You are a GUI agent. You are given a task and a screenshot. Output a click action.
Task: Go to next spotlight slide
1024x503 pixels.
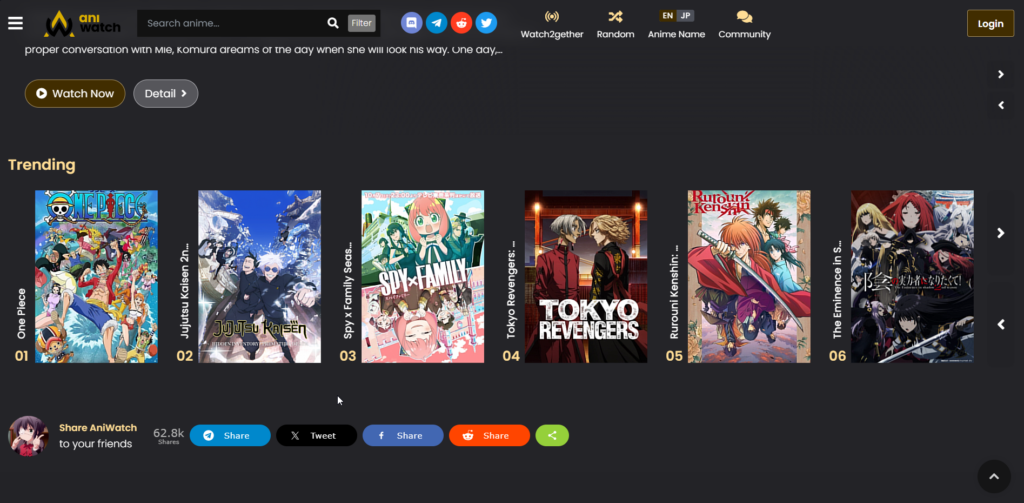tap(1000, 74)
